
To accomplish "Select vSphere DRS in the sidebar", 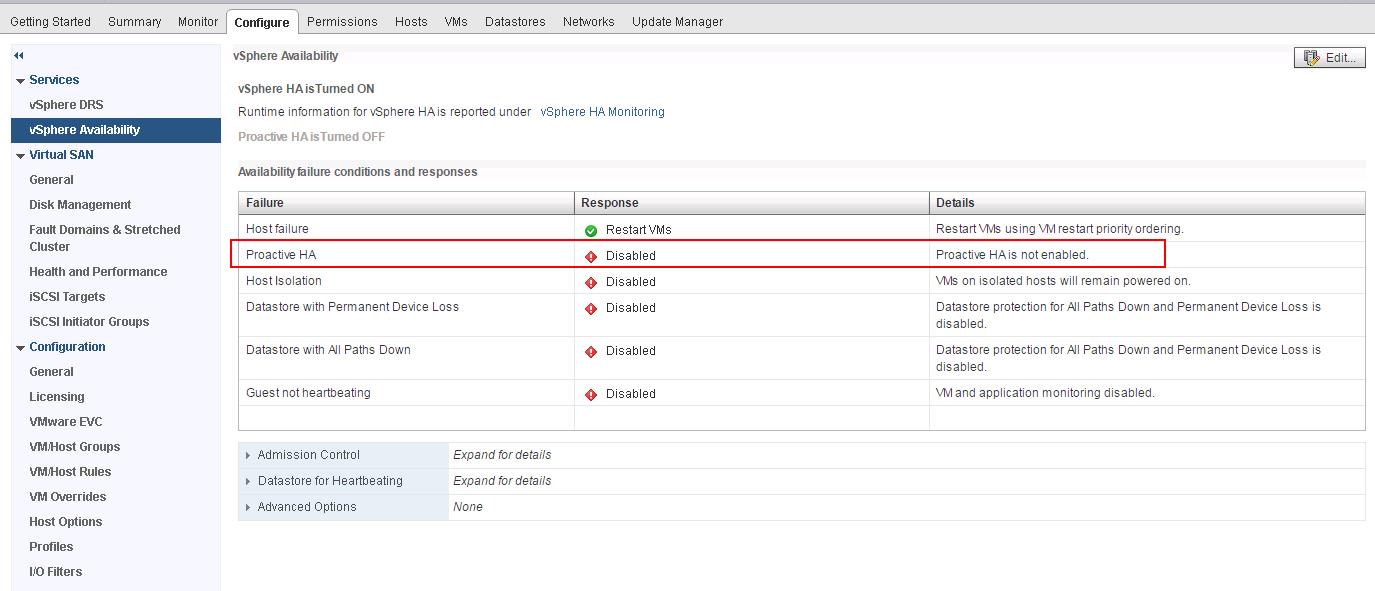I will pos(66,105).
